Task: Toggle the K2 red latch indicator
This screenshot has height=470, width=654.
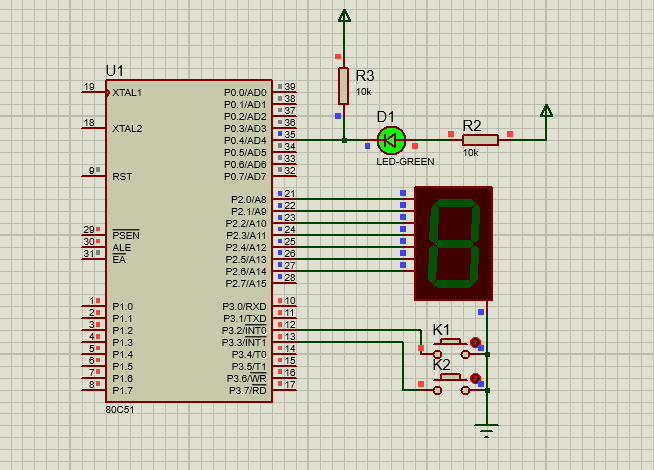Action: coord(475,378)
